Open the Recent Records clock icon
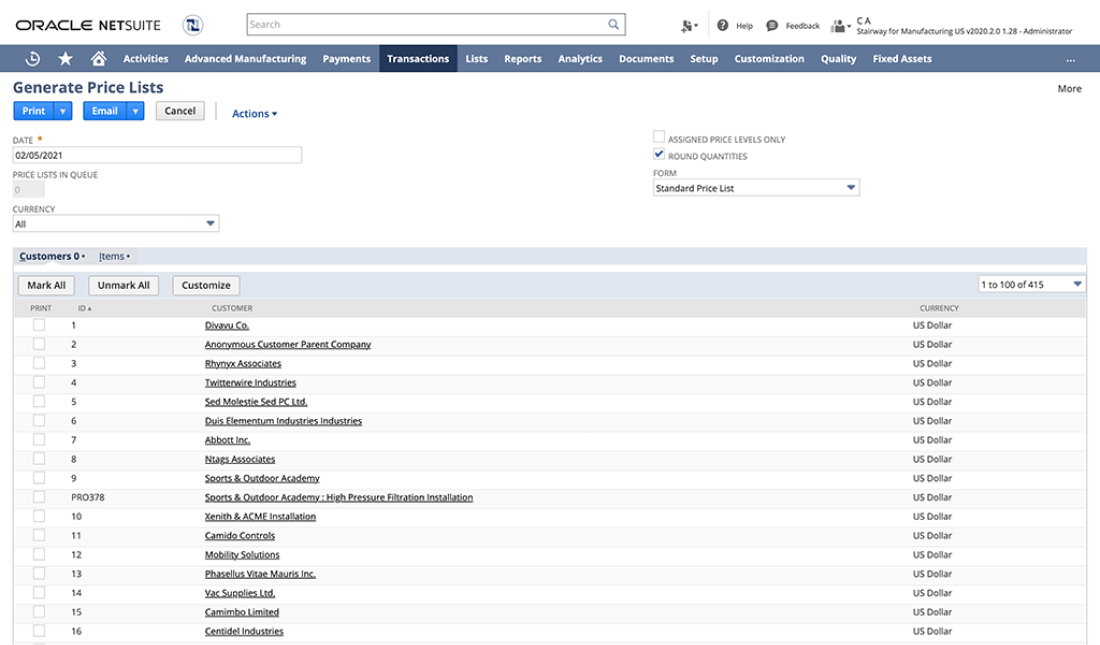Screen dimensions: 1100x645 32,59
